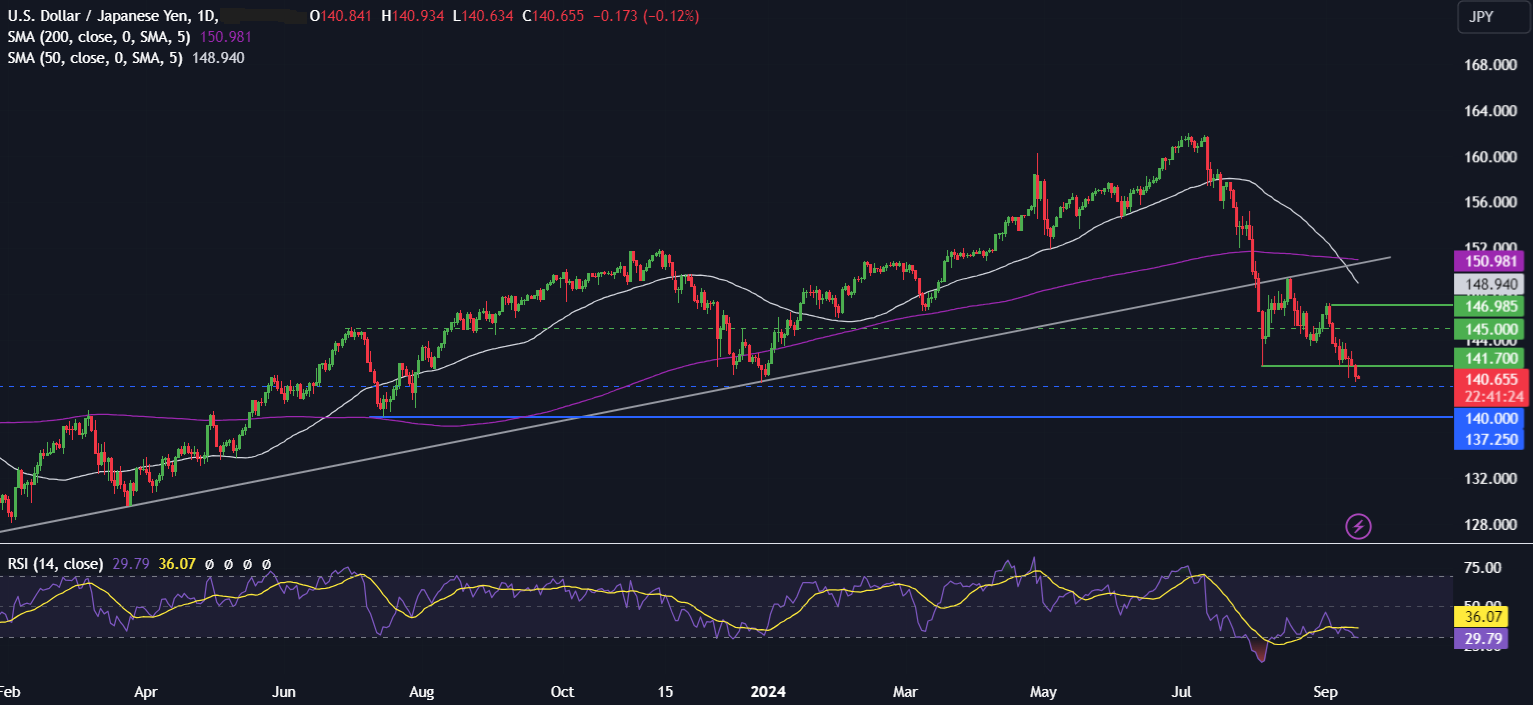
Task: Click Oct on the time axis
Action: click(563, 691)
